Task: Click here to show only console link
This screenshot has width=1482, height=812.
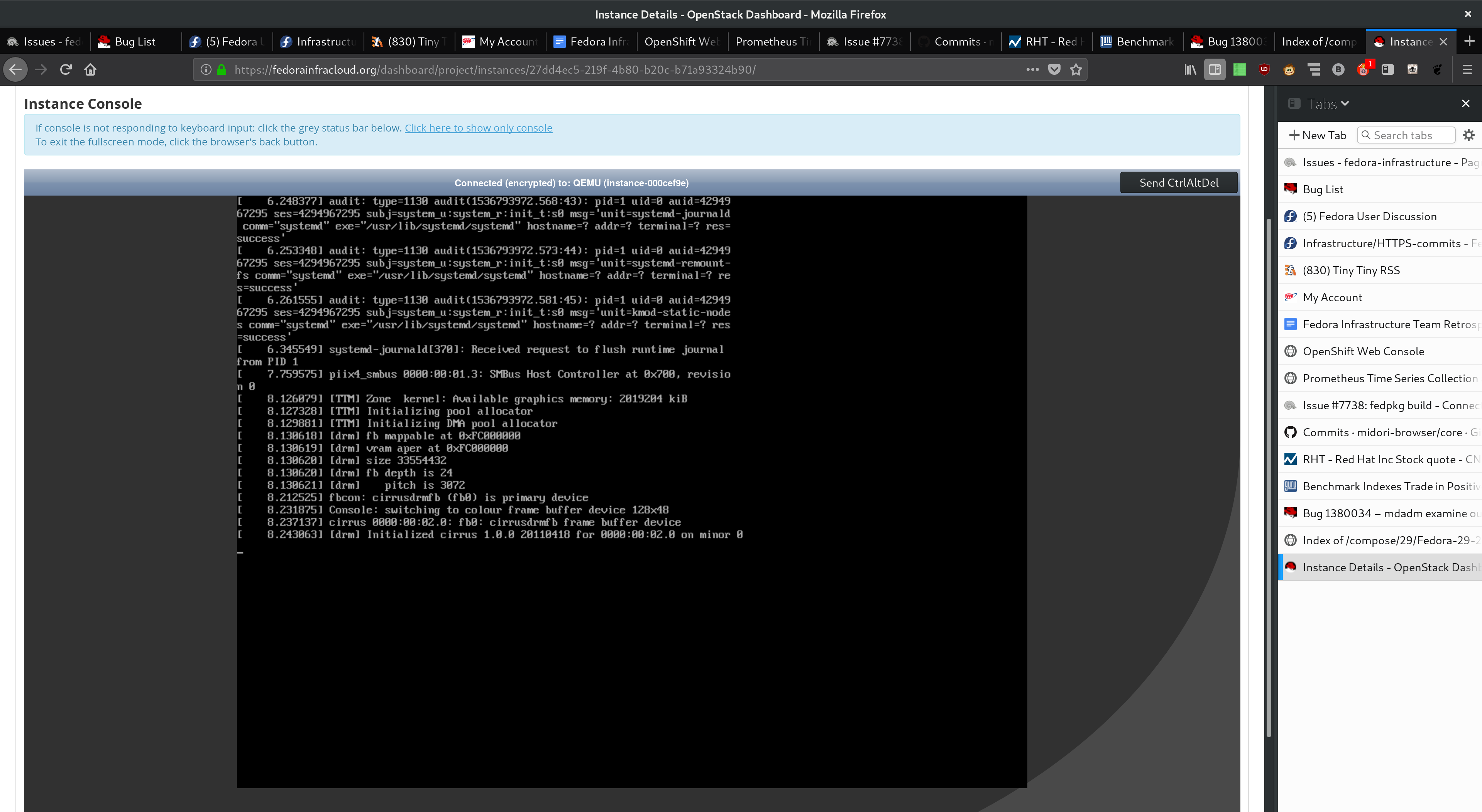Action: [478, 128]
